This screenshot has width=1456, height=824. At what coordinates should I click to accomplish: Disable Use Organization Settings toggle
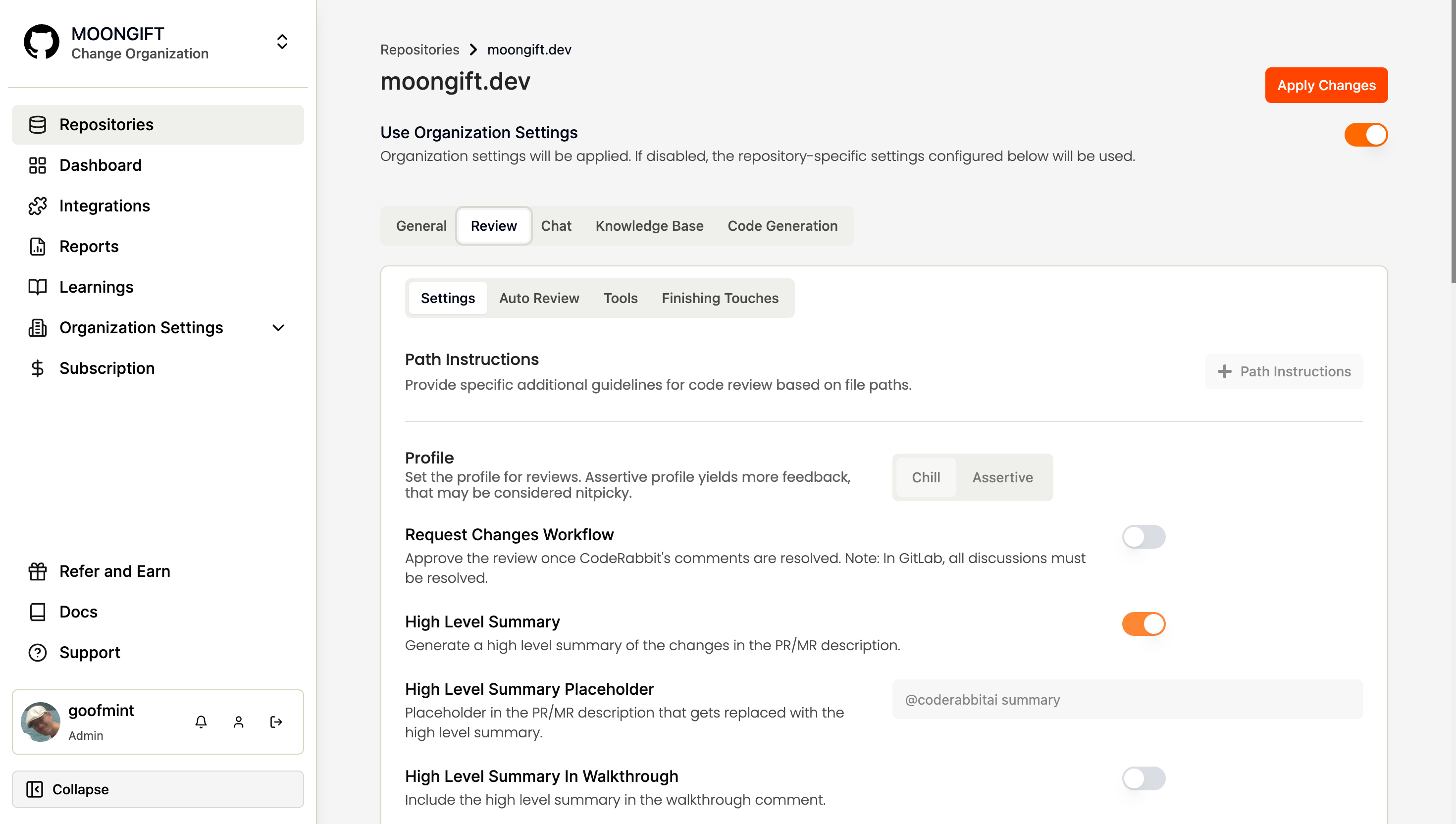[x=1365, y=135]
